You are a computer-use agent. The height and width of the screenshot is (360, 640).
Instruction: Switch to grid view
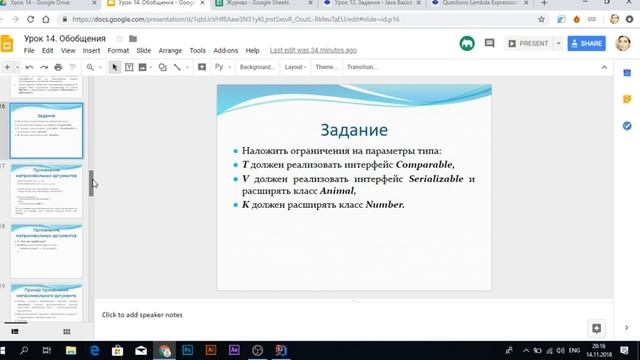(x=67, y=331)
